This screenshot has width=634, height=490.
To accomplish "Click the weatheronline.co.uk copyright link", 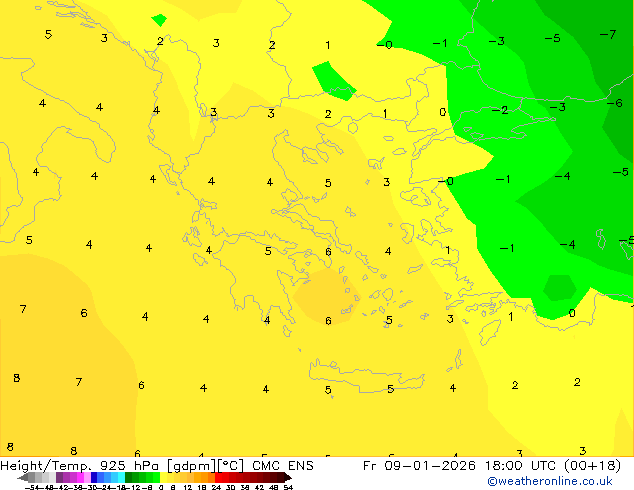I will click(550, 481).
